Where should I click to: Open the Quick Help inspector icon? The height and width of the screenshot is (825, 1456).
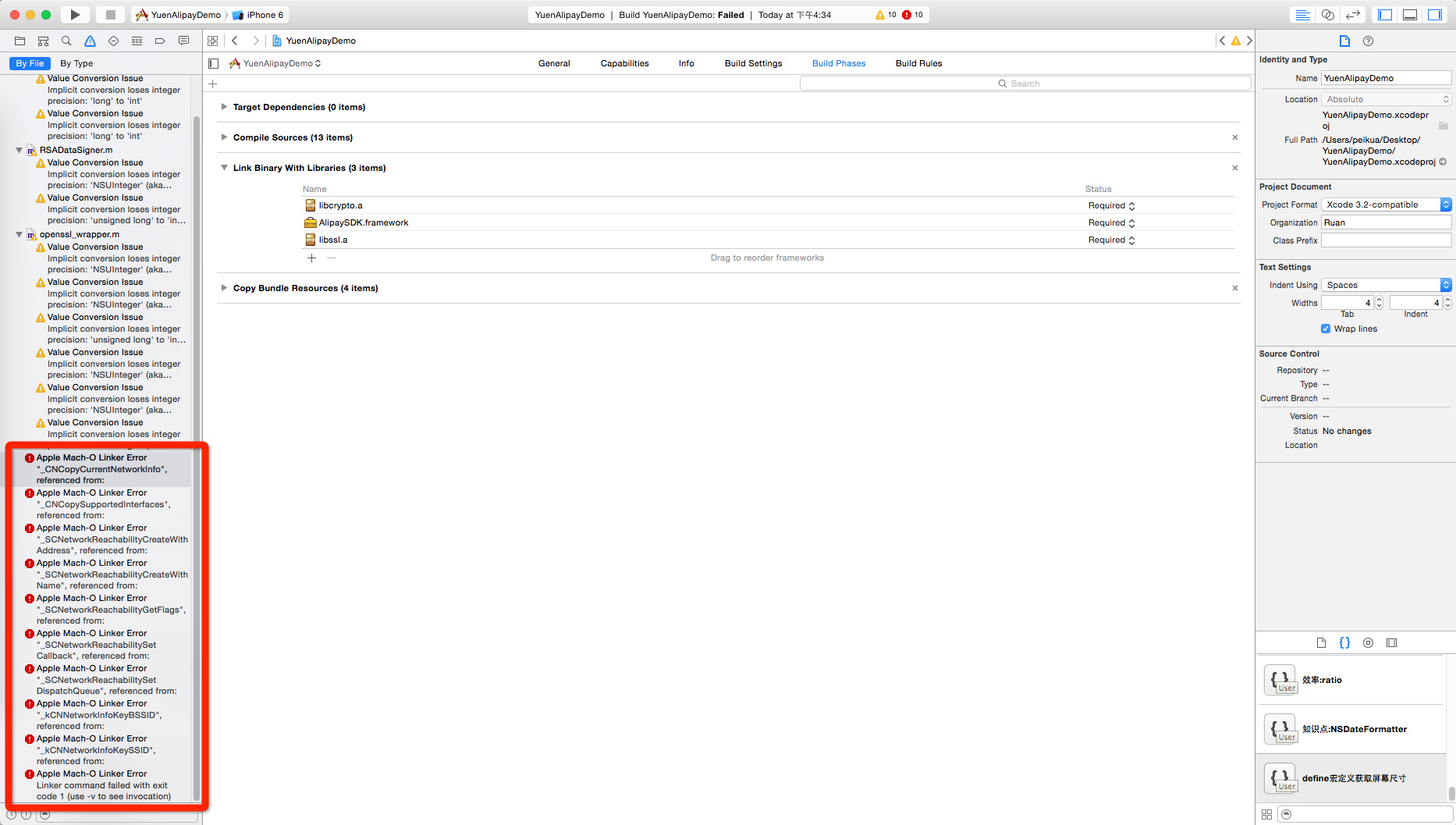point(1368,41)
